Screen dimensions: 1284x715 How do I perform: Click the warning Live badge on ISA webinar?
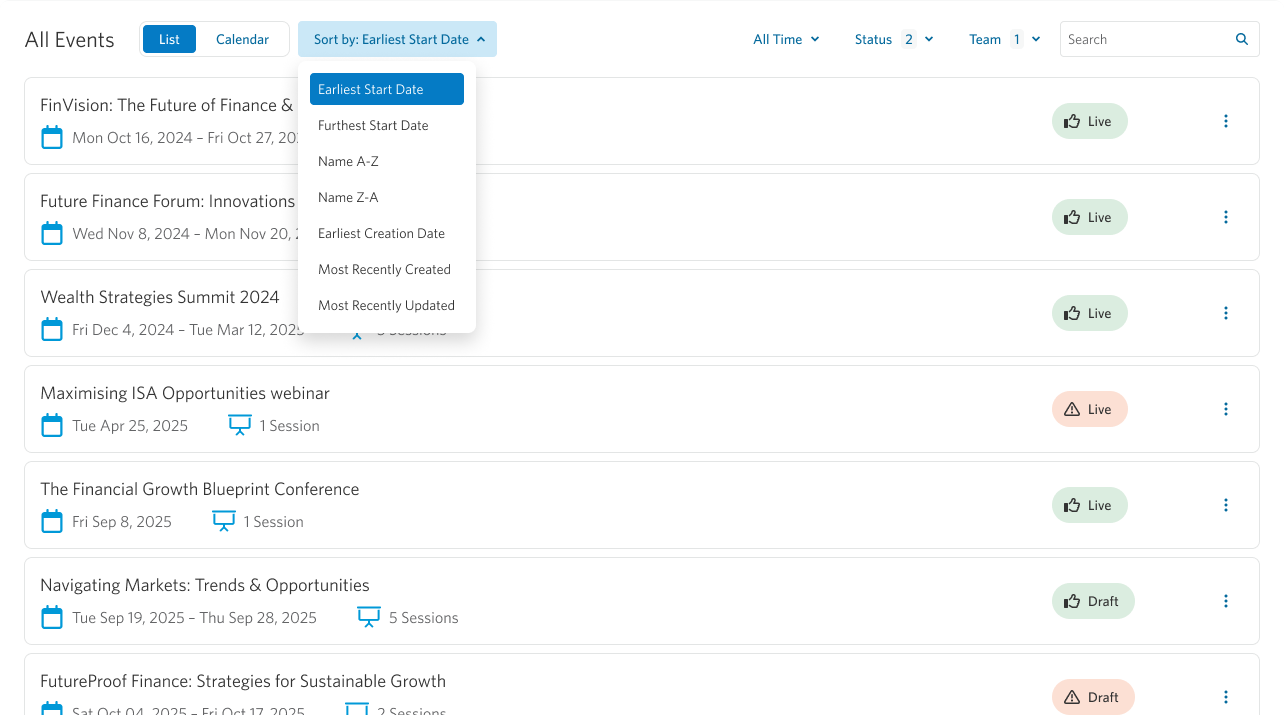click(1089, 409)
